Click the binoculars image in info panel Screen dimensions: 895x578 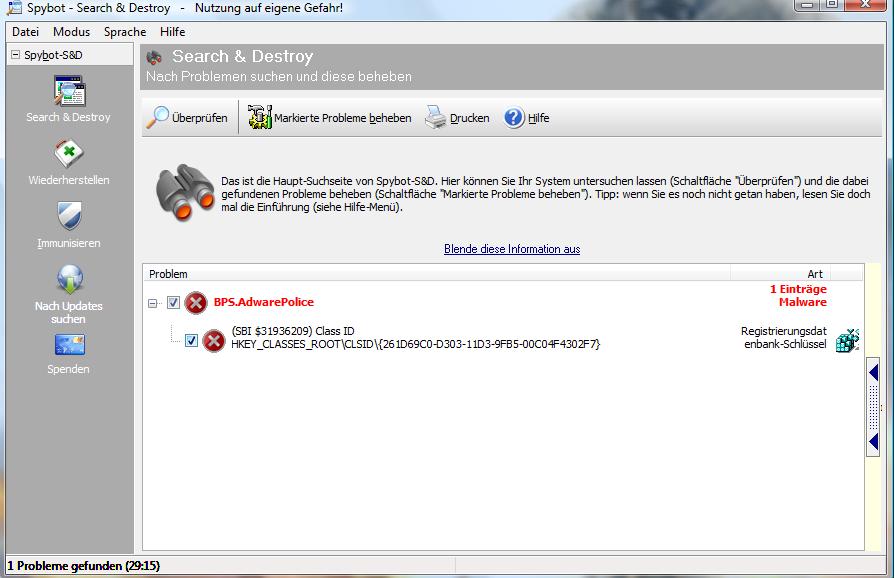click(x=185, y=193)
